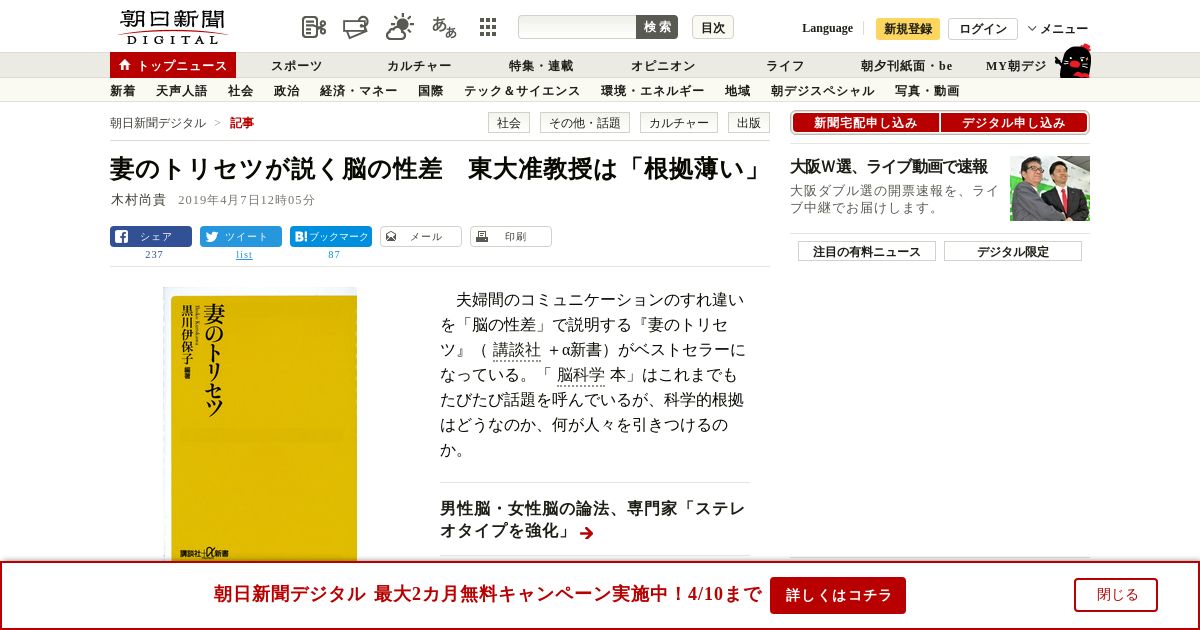This screenshot has height=630, width=1200.
Task: Click the black bird mascot icon
Action: coord(1073,61)
